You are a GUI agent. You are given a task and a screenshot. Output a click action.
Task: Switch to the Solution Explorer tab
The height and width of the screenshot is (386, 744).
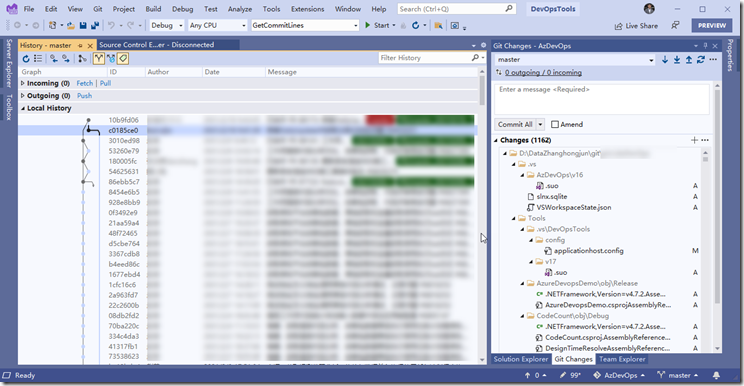[521, 359]
